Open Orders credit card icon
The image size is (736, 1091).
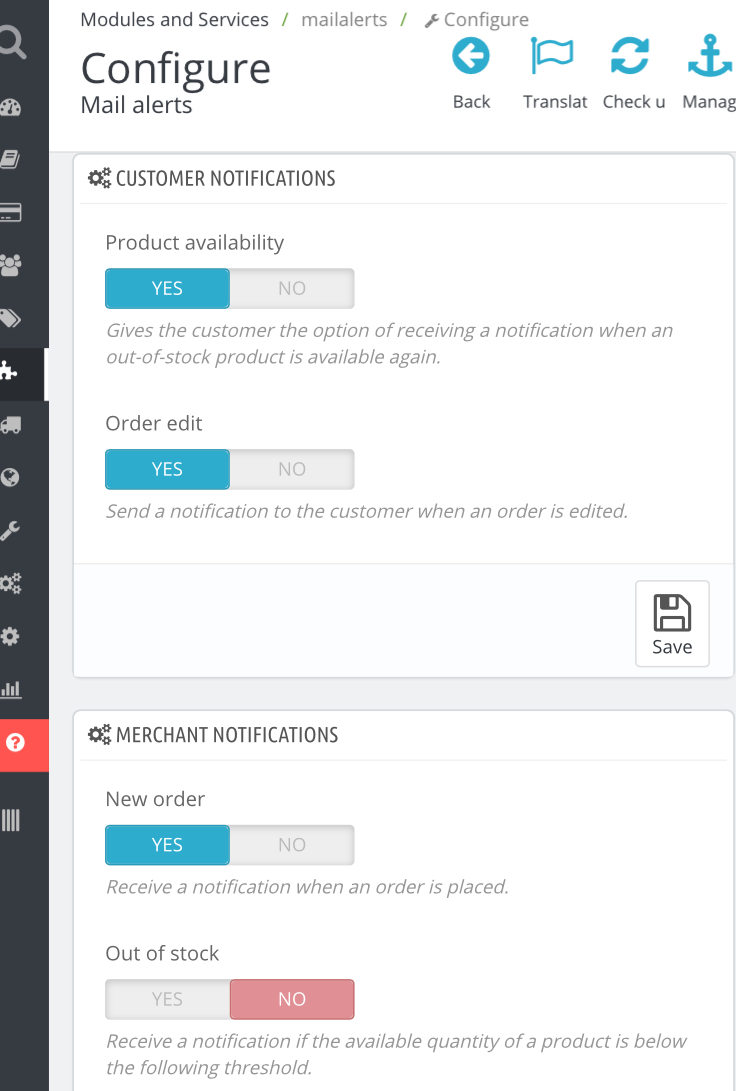click(x=11, y=212)
